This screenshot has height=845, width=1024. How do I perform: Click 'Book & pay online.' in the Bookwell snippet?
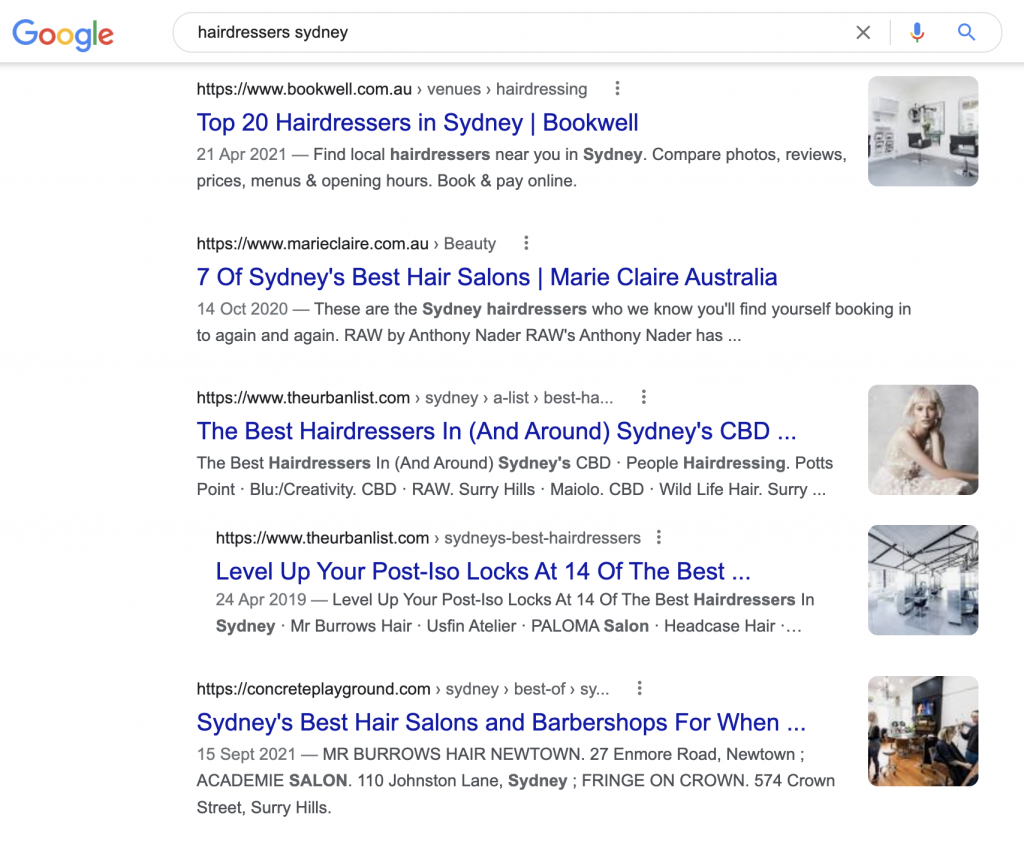[x=507, y=181]
